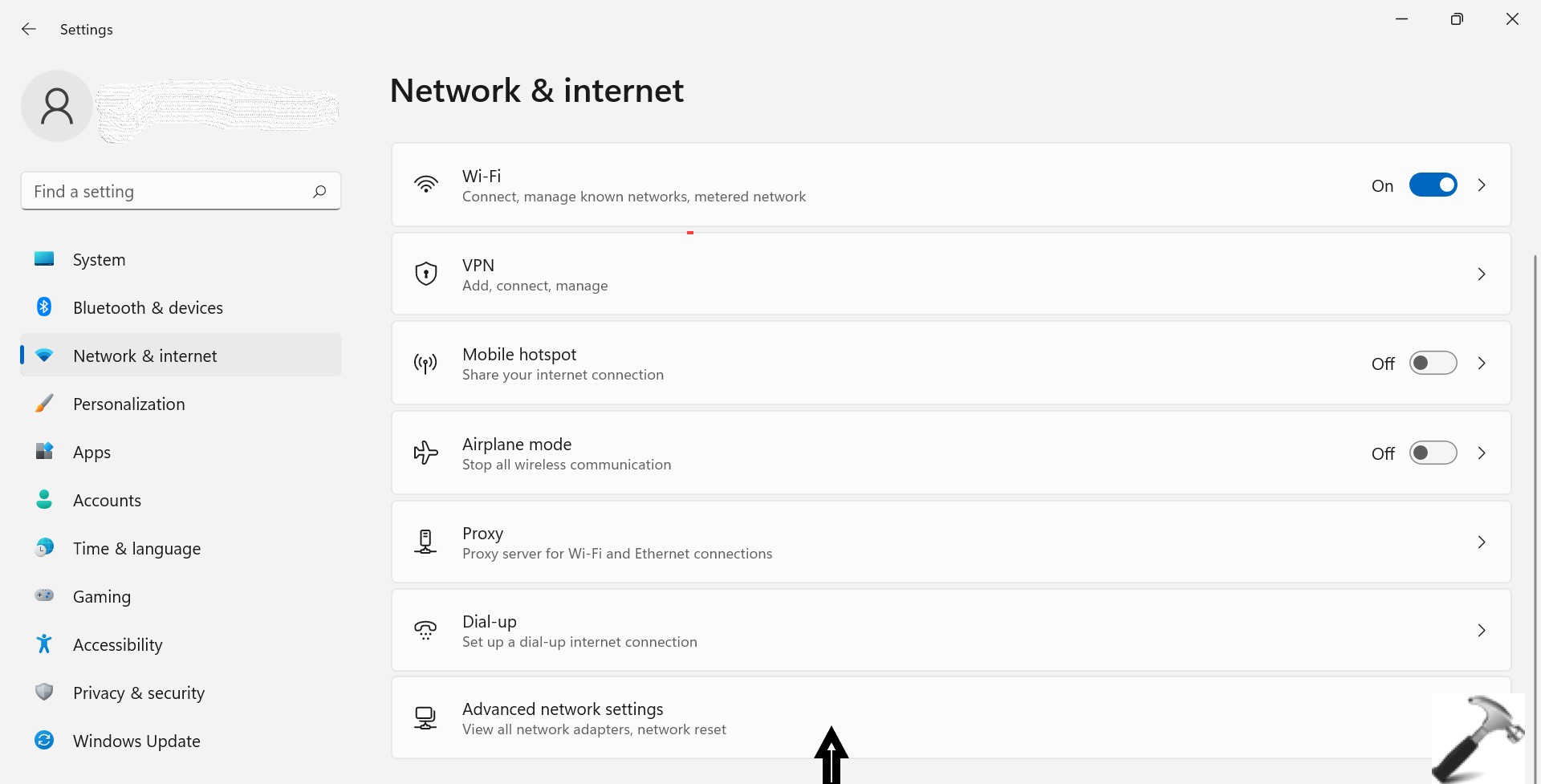Click the Find a setting search box
1541x784 pixels.
(169, 191)
